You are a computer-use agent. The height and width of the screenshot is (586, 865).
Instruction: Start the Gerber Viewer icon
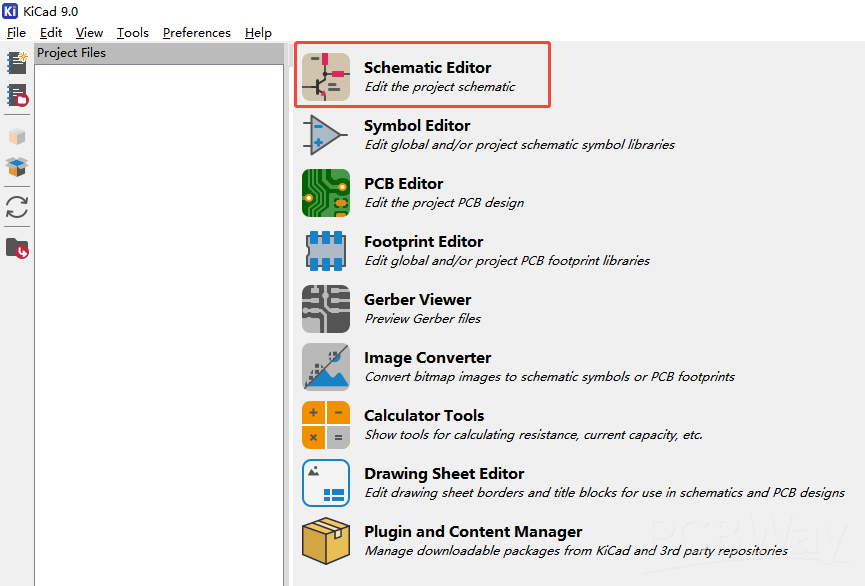pyautogui.click(x=326, y=309)
